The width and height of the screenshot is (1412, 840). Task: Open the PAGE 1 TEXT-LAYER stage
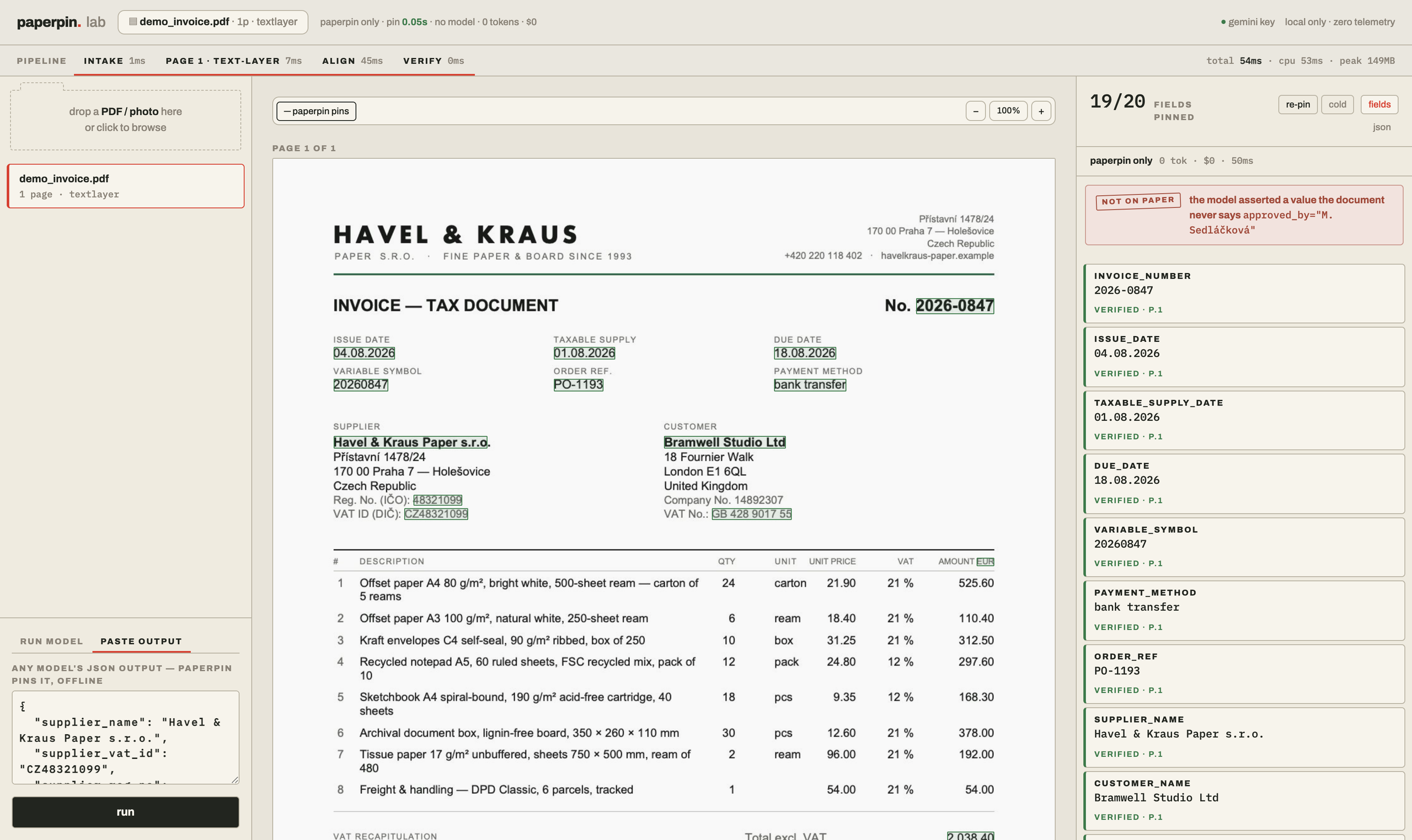(233, 61)
